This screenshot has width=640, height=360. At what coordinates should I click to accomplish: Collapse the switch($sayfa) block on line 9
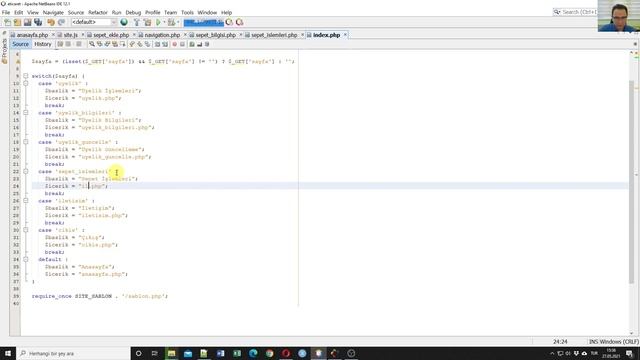pyautogui.click(x=26, y=76)
